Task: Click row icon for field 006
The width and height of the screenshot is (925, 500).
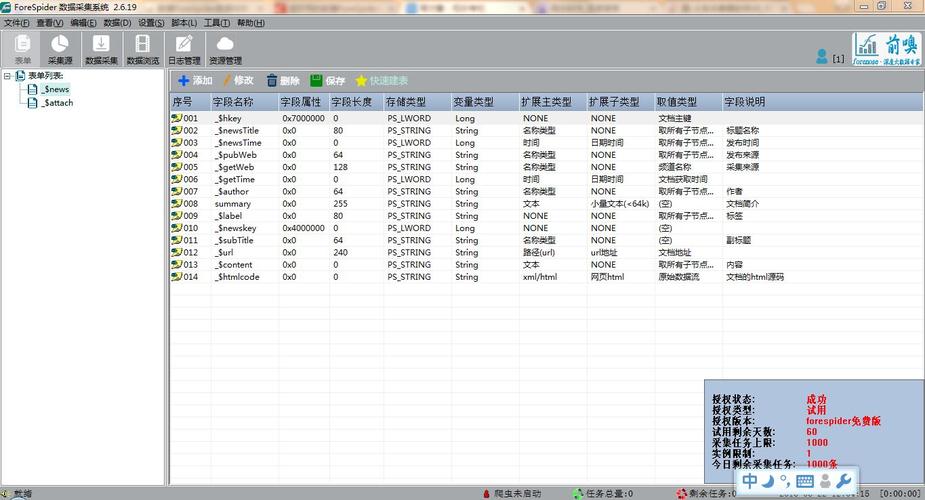Action: [x=176, y=179]
